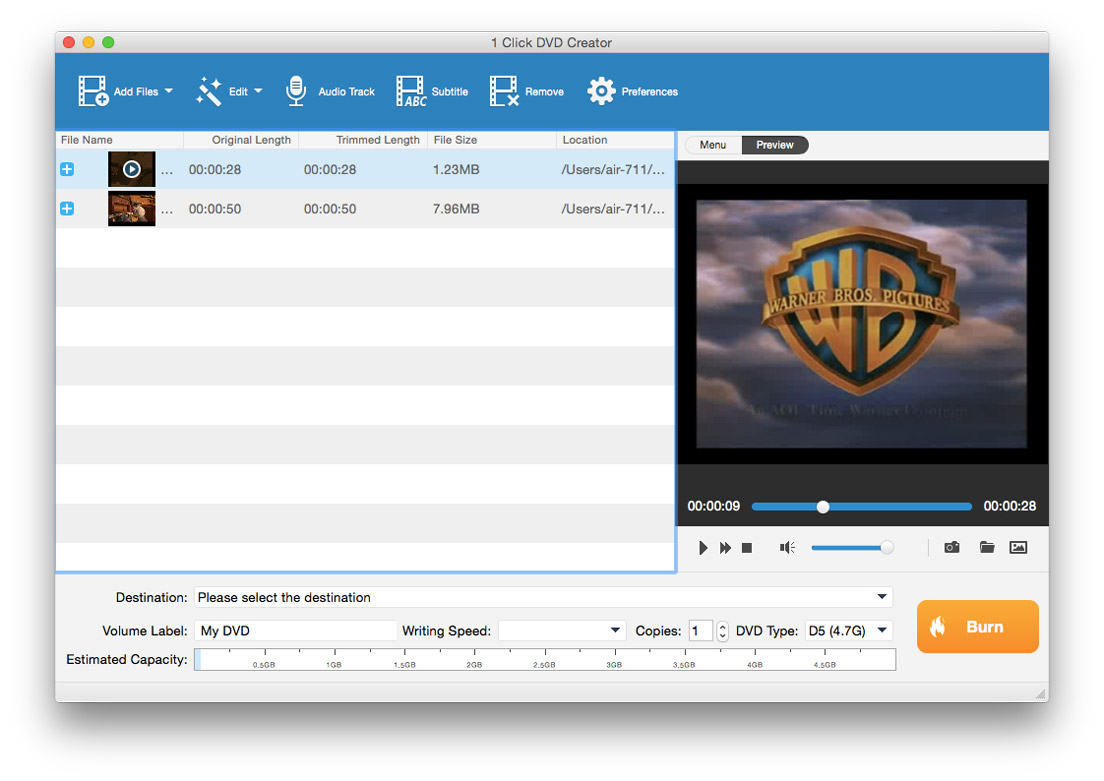The image size is (1104, 781).
Task: Mute the preview audio speaker icon
Action: 787,547
